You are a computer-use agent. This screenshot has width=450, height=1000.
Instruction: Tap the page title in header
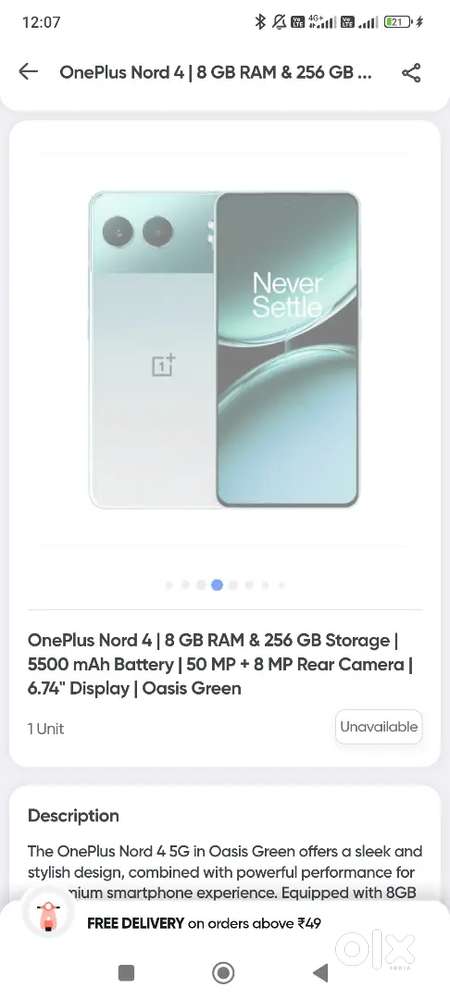click(x=216, y=72)
